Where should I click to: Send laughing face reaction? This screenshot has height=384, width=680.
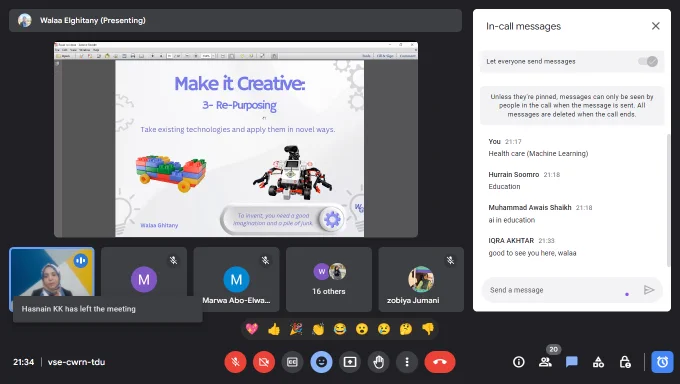point(340,329)
